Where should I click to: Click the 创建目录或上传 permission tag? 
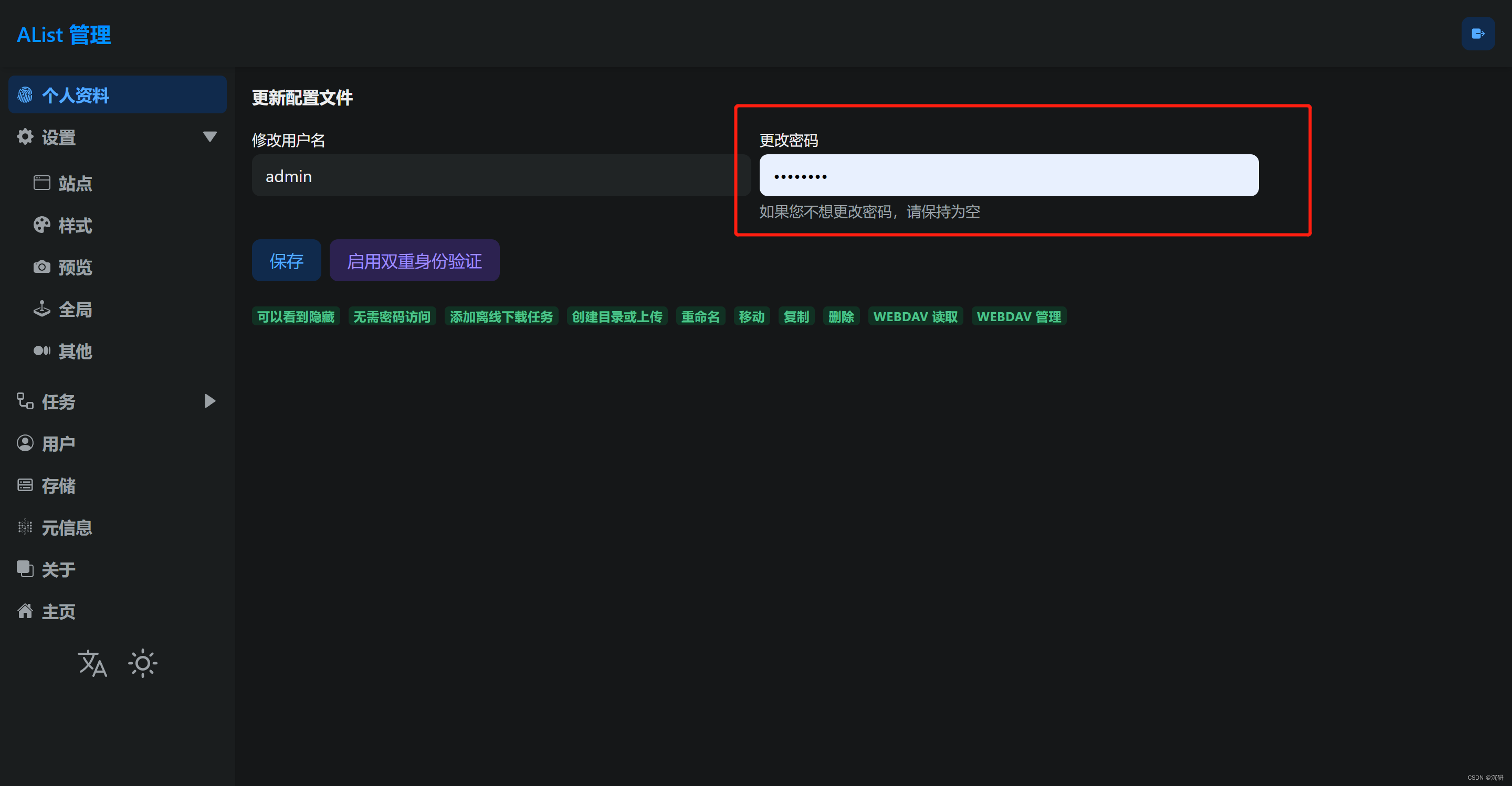(617, 316)
